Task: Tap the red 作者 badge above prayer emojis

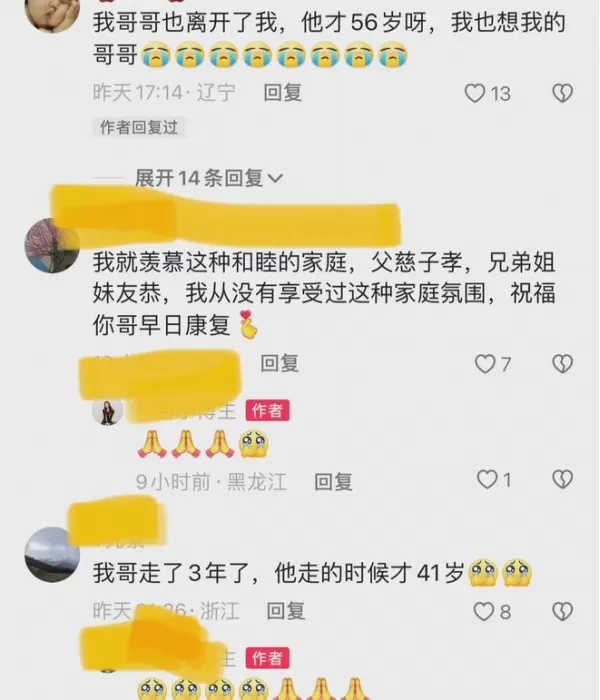Action: point(267,410)
